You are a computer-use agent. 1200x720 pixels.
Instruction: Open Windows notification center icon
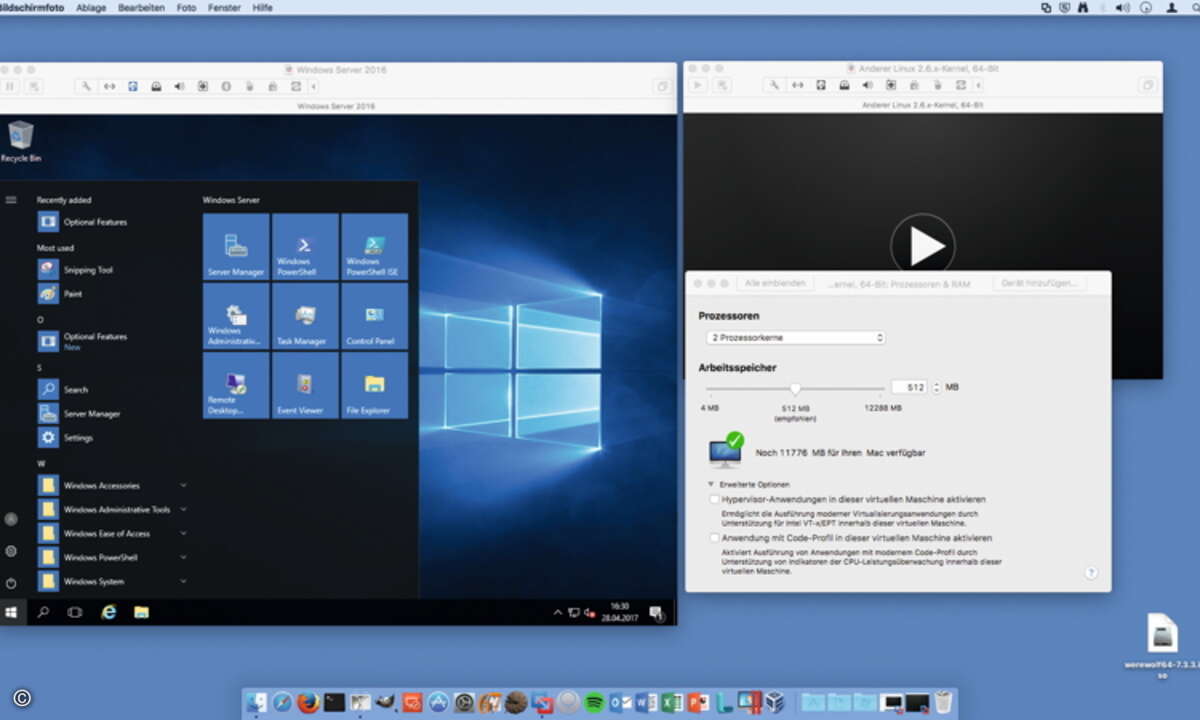[x=655, y=612]
